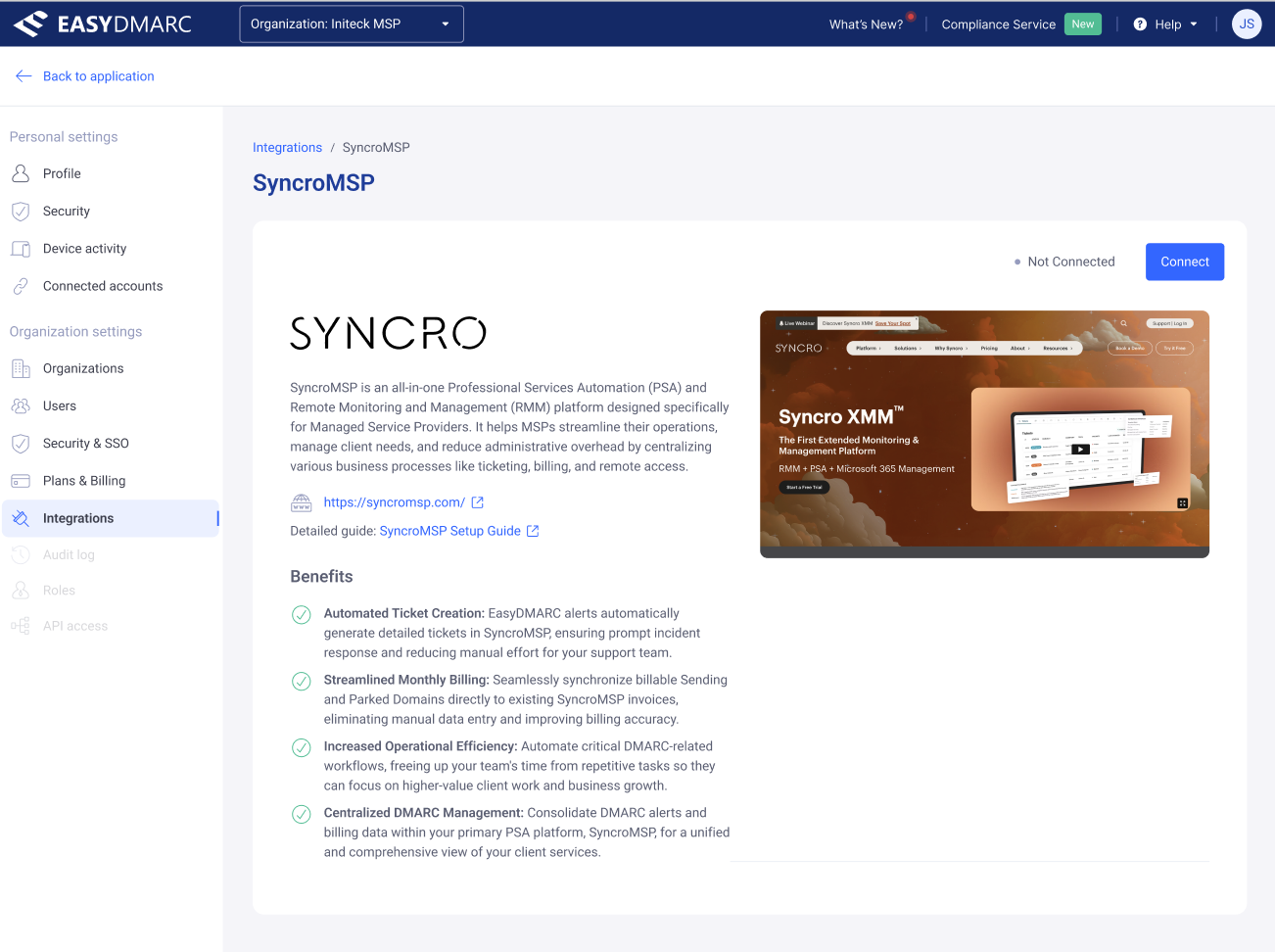Open the SyncroMSP Setup Guide

tap(450, 531)
